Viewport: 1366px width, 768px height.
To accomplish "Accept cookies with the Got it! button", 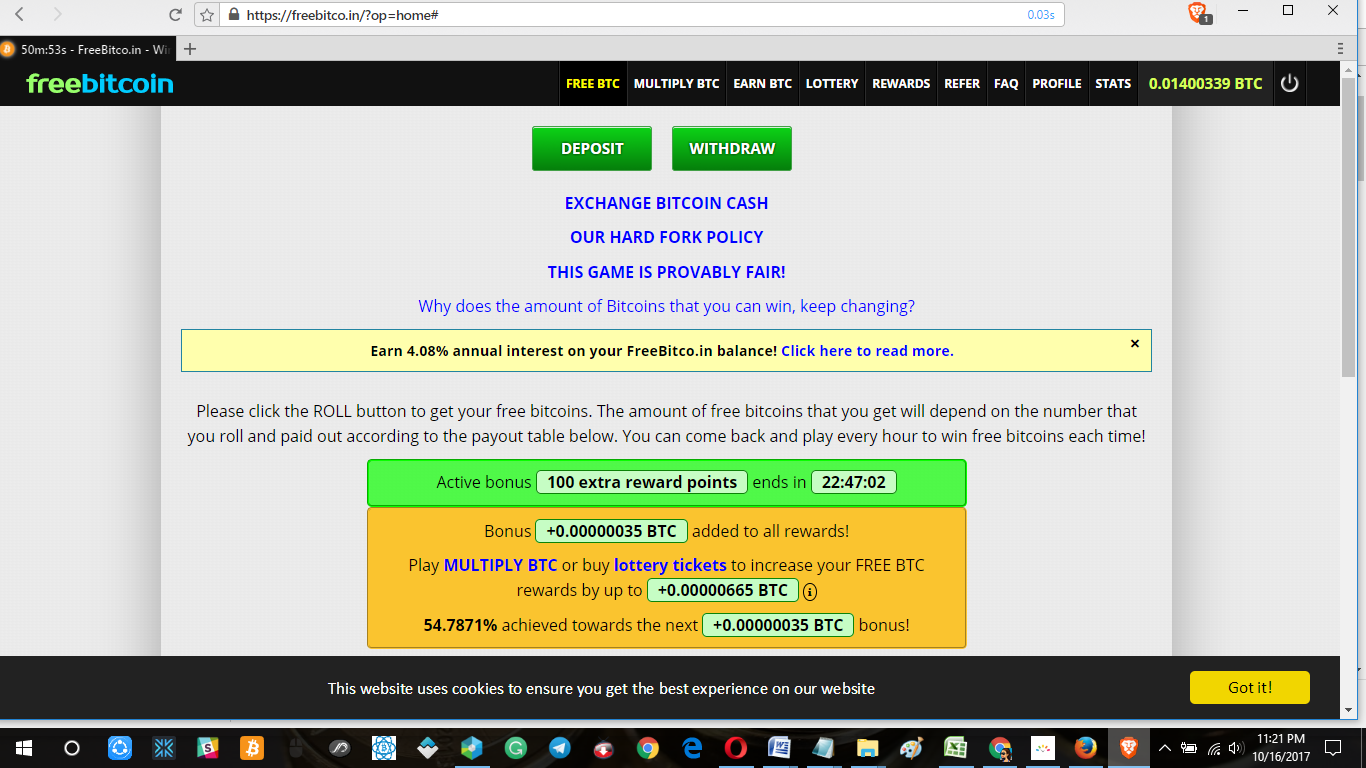I will point(1250,688).
